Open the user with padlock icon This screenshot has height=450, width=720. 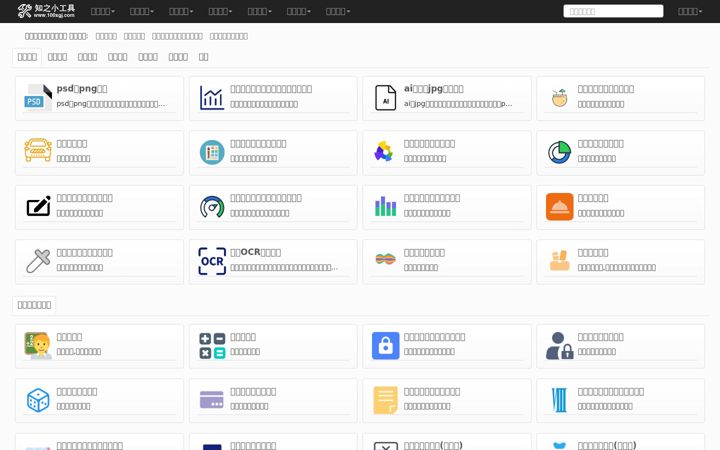tap(559, 345)
